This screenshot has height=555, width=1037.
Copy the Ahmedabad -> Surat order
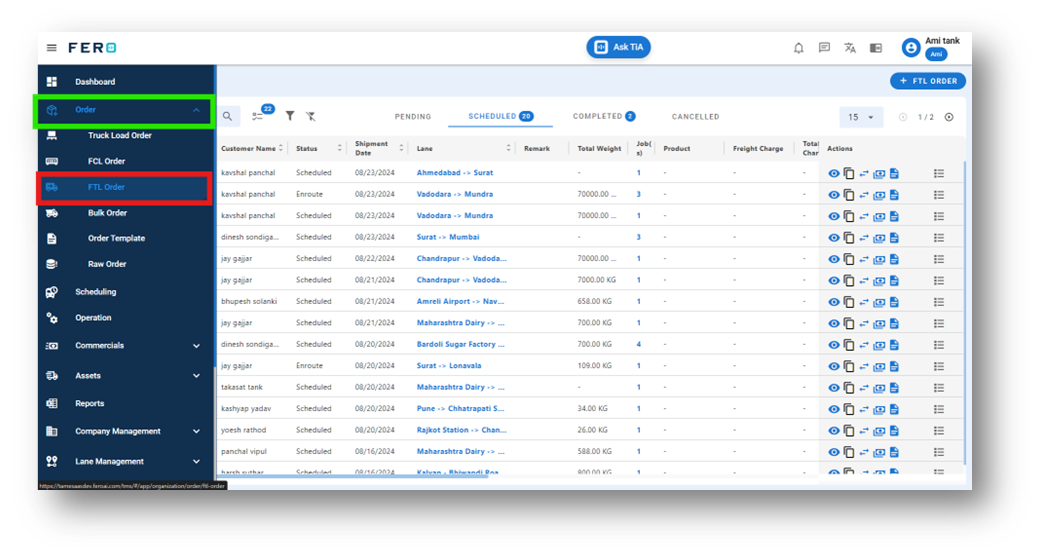click(849, 173)
